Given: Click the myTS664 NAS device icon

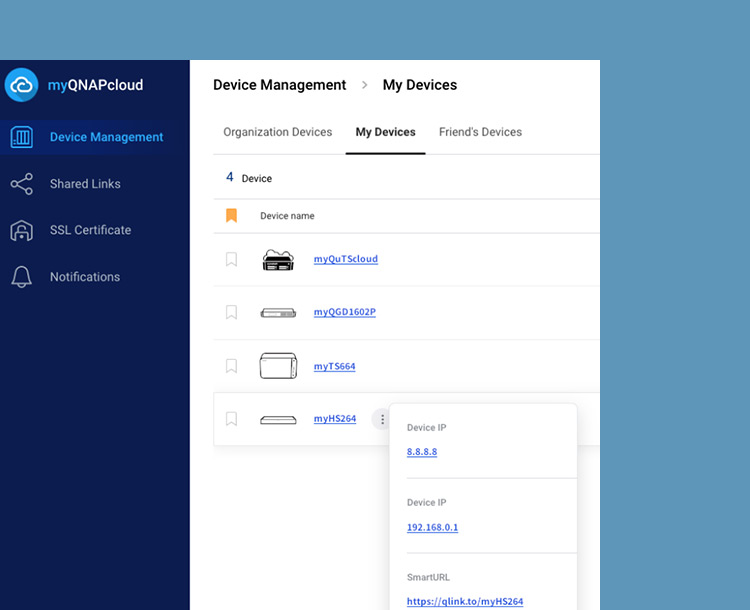Looking at the screenshot, I should [x=278, y=366].
